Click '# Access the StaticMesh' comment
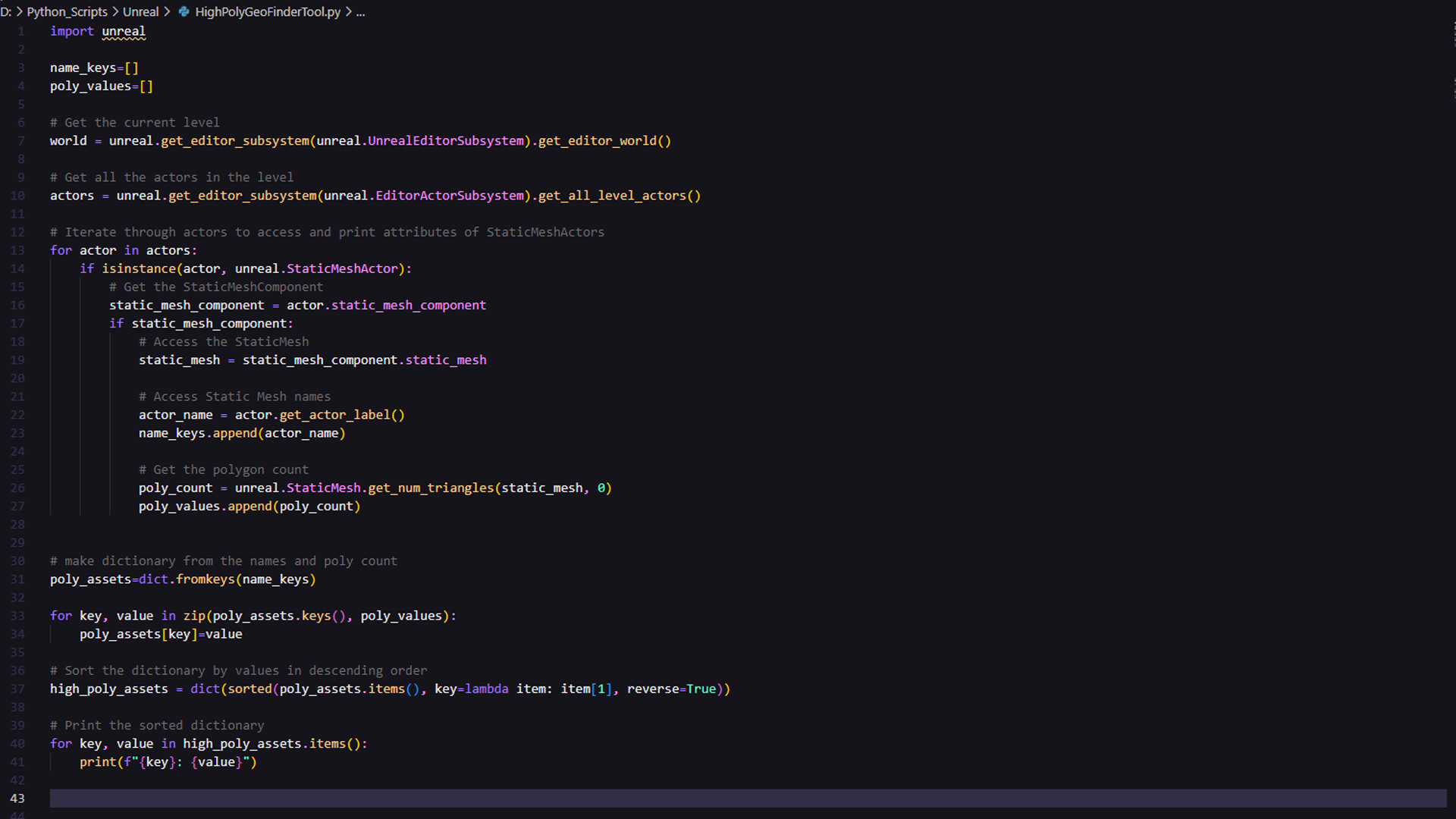The image size is (1456, 819). (x=224, y=341)
